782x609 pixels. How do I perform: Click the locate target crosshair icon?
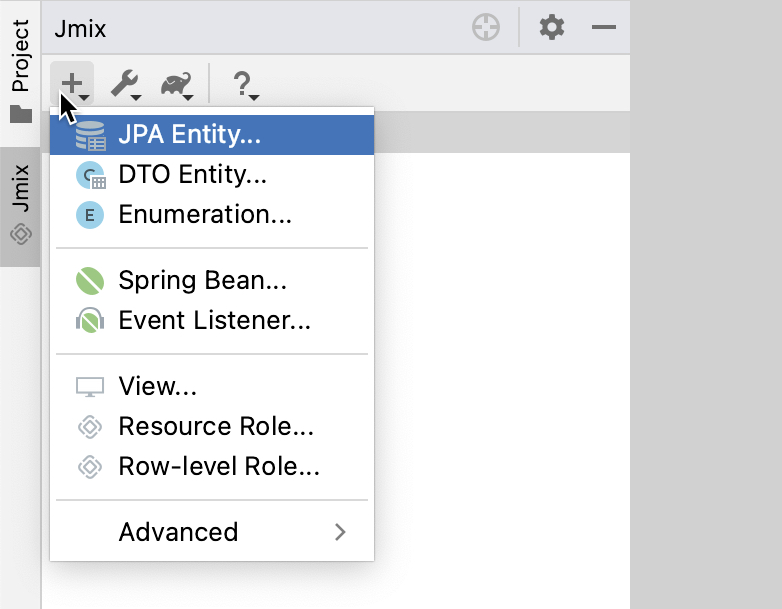click(x=486, y=28)
